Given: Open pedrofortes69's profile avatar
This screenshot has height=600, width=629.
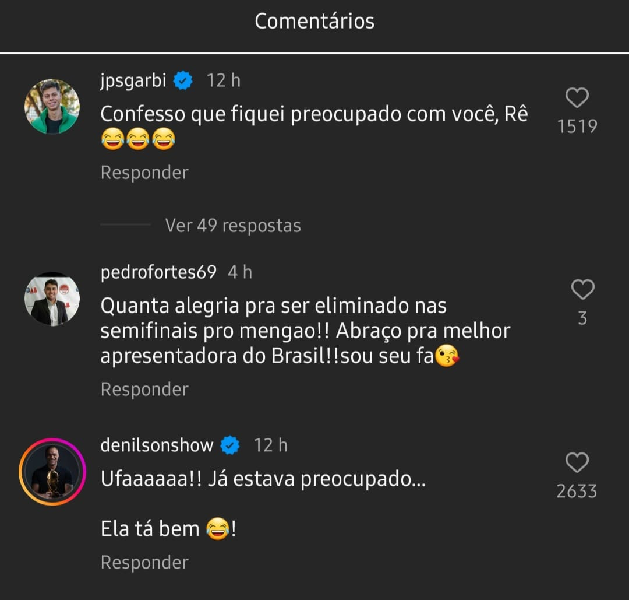Looking at the screenshot, I should click(x=51, y=298).
